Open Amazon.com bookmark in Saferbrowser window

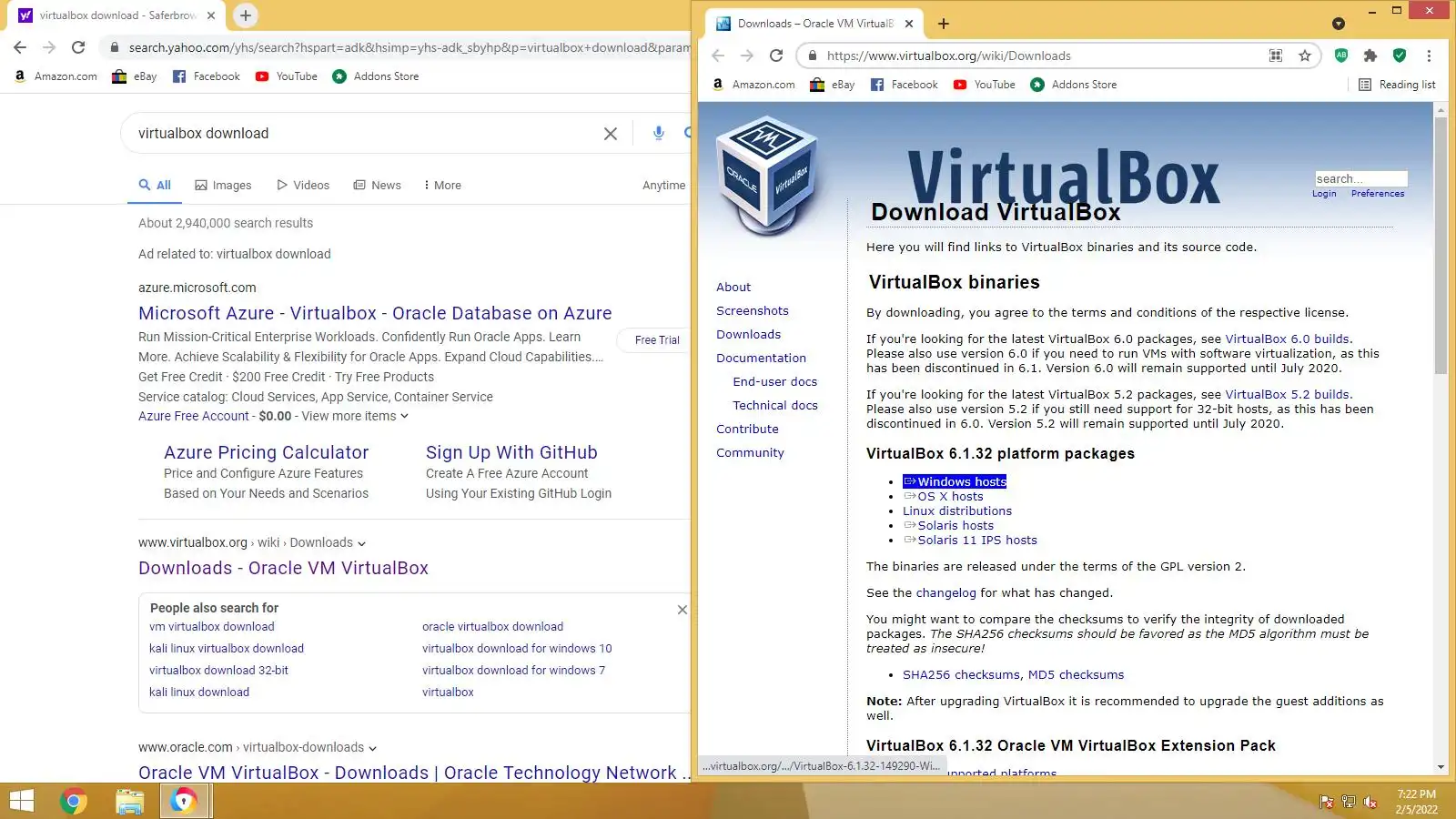coord(56,76)
